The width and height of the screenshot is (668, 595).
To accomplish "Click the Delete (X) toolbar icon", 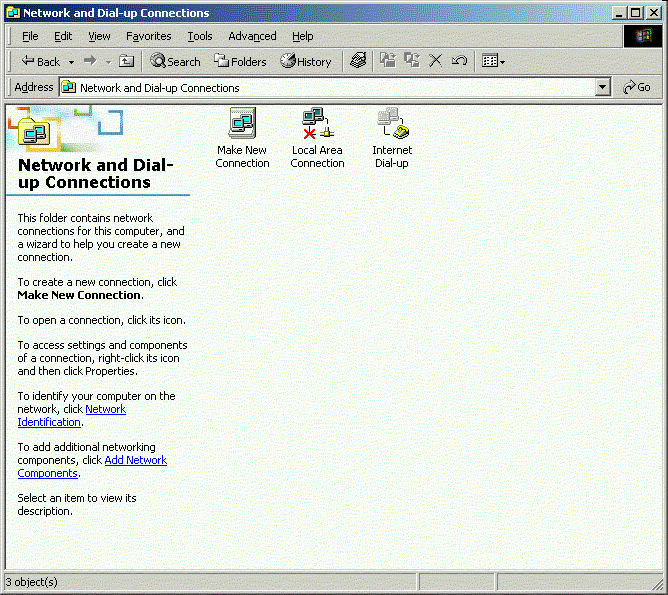I will 435,61.
